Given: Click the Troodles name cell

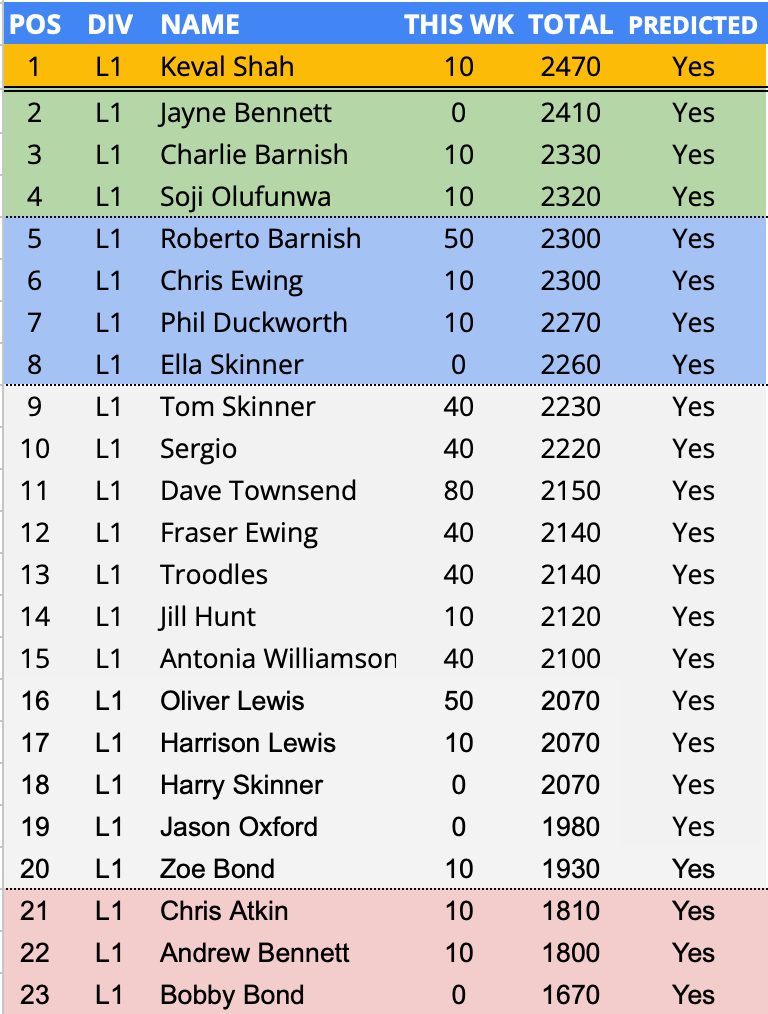Looking at the screenshot, I should click(x=214, y=575).
